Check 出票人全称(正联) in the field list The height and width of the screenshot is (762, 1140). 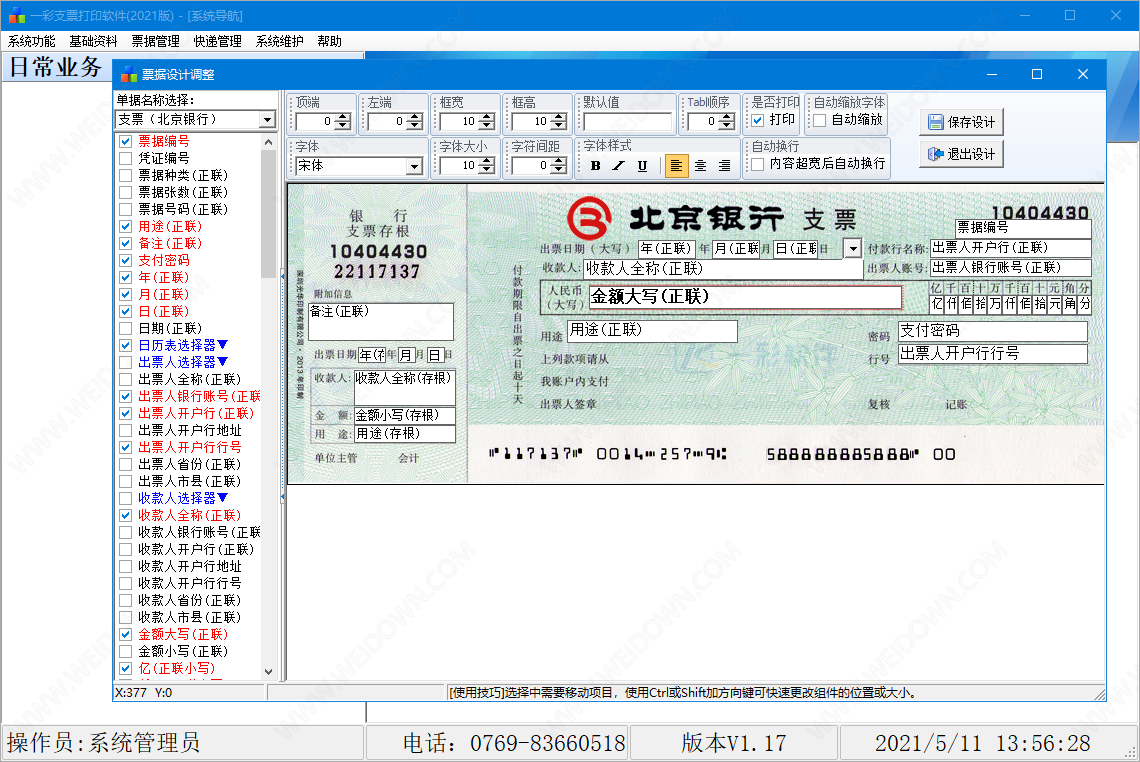coord(126,380)
